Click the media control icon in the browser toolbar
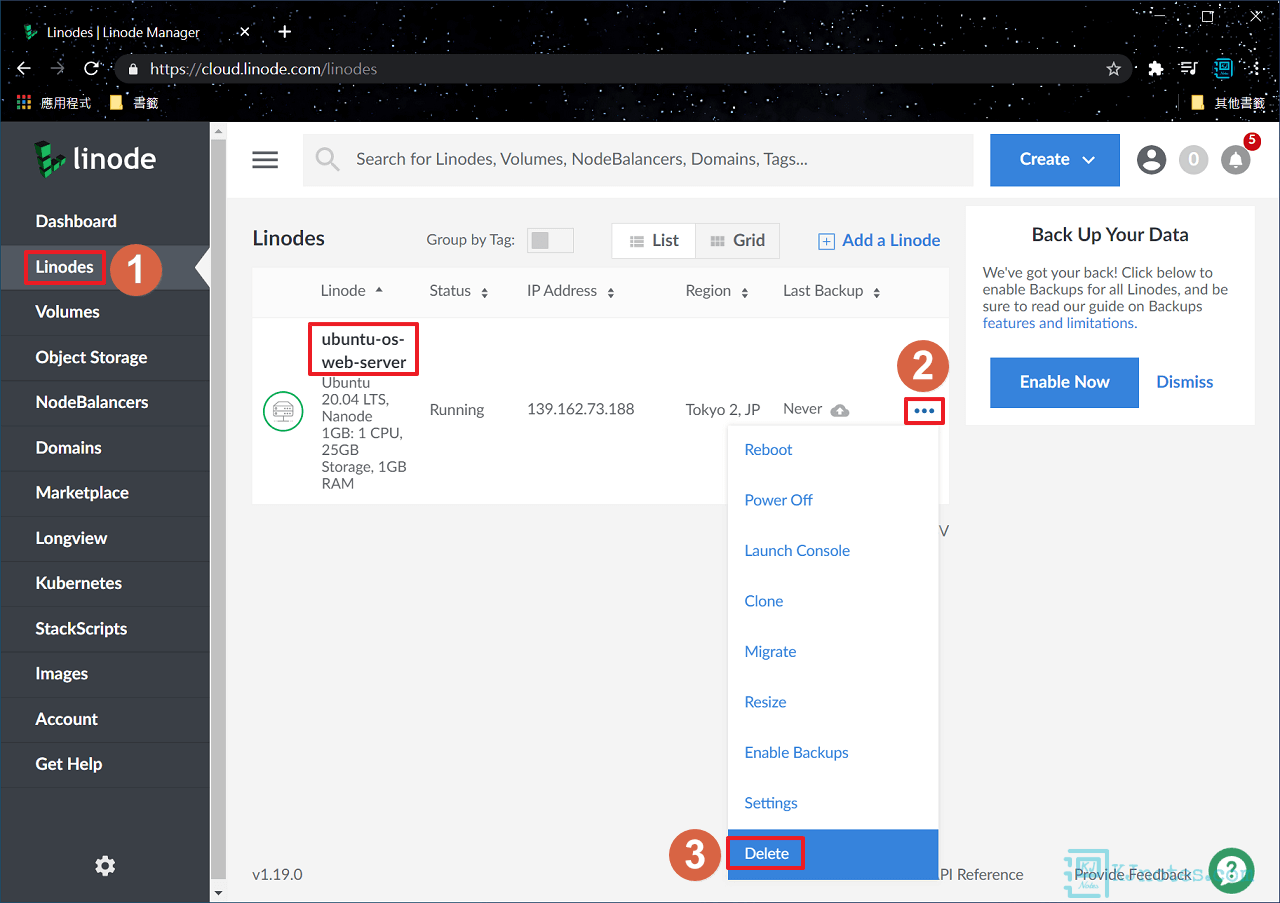 (1189, 69)
